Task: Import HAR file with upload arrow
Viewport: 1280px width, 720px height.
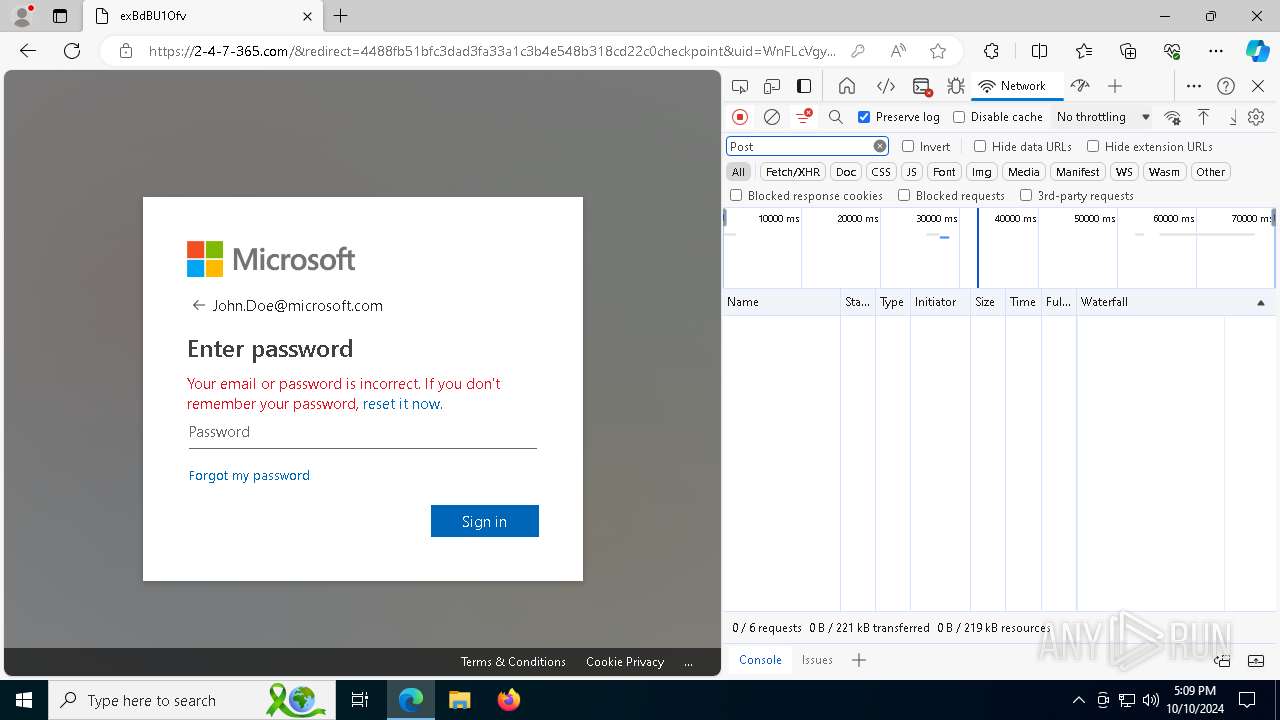Action: pos(1204,117)
